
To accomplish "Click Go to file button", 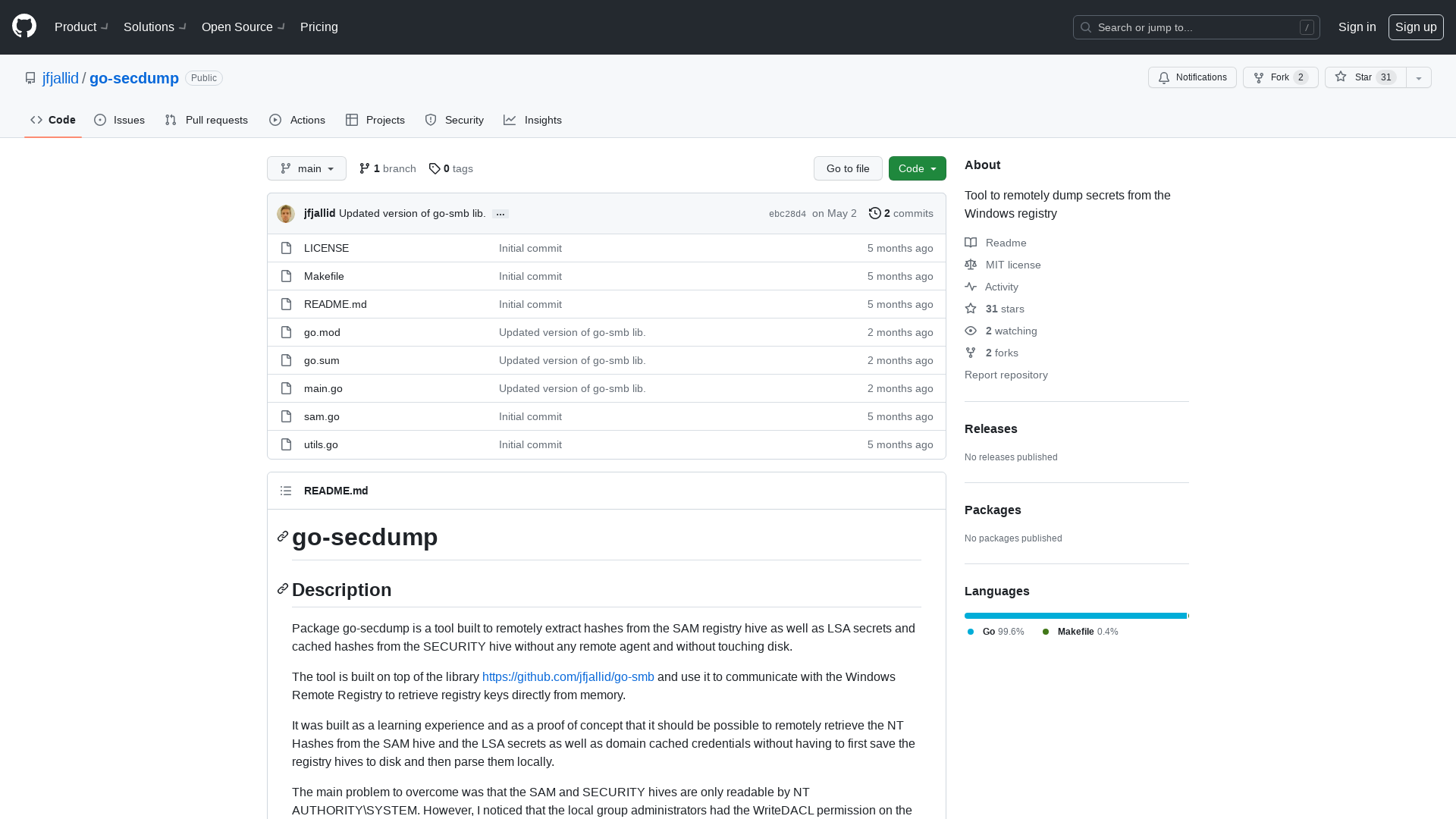I will coord(848,168).
